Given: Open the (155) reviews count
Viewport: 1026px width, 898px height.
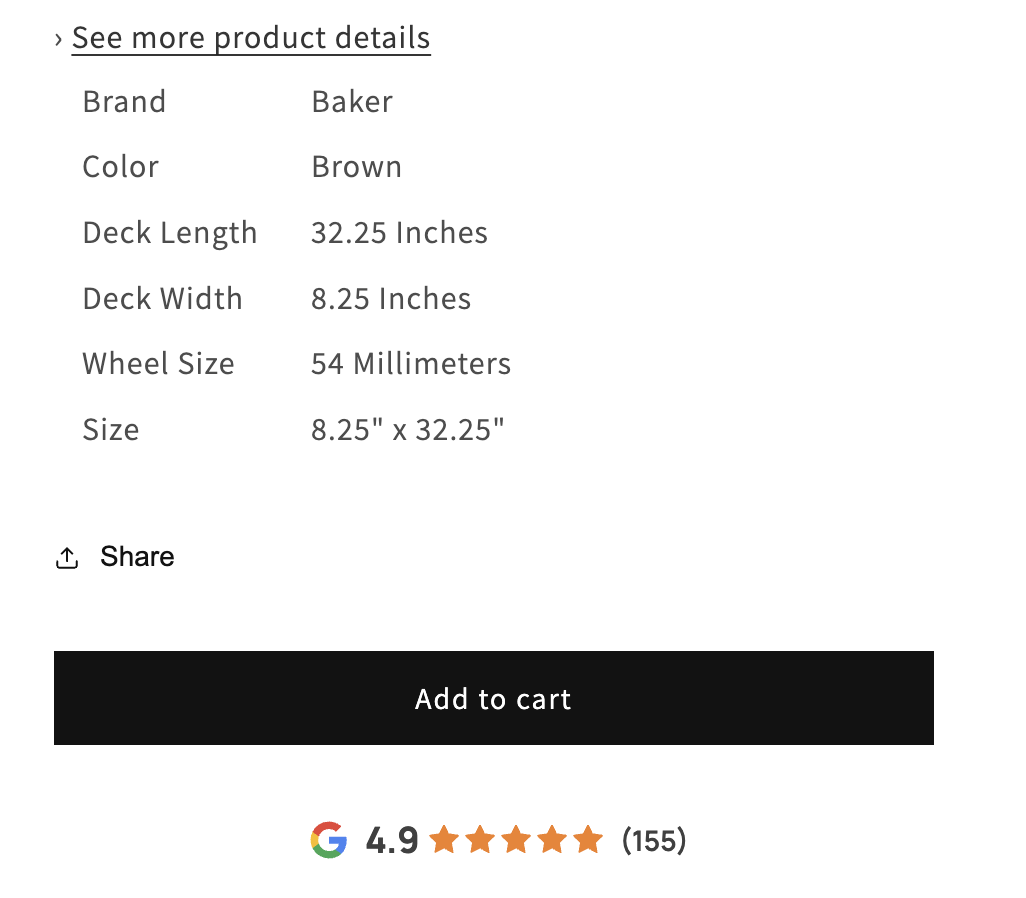Looking at the screenshot, I should tap(654, 840).
